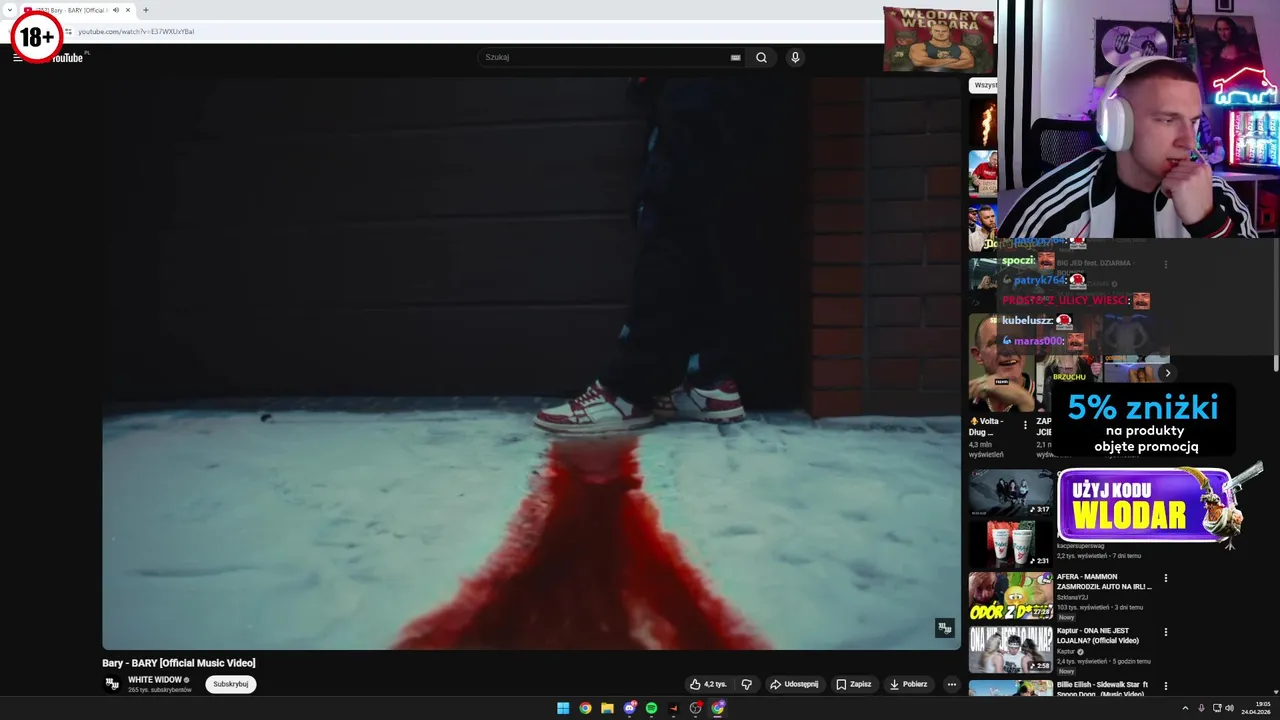Open Discord from the taskbar
The width and height of the screenshot is (1280, 720).
click(x=630, y=708)
